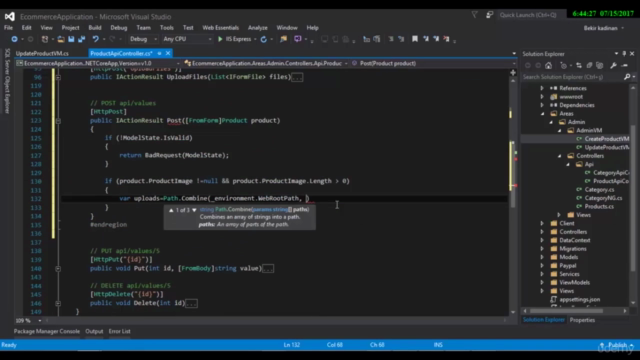Click the notifications flag icon in title bar
Image resolution: width=640 pixels, height=360 pixels.
pyautogui.click(x=474, y=15)
